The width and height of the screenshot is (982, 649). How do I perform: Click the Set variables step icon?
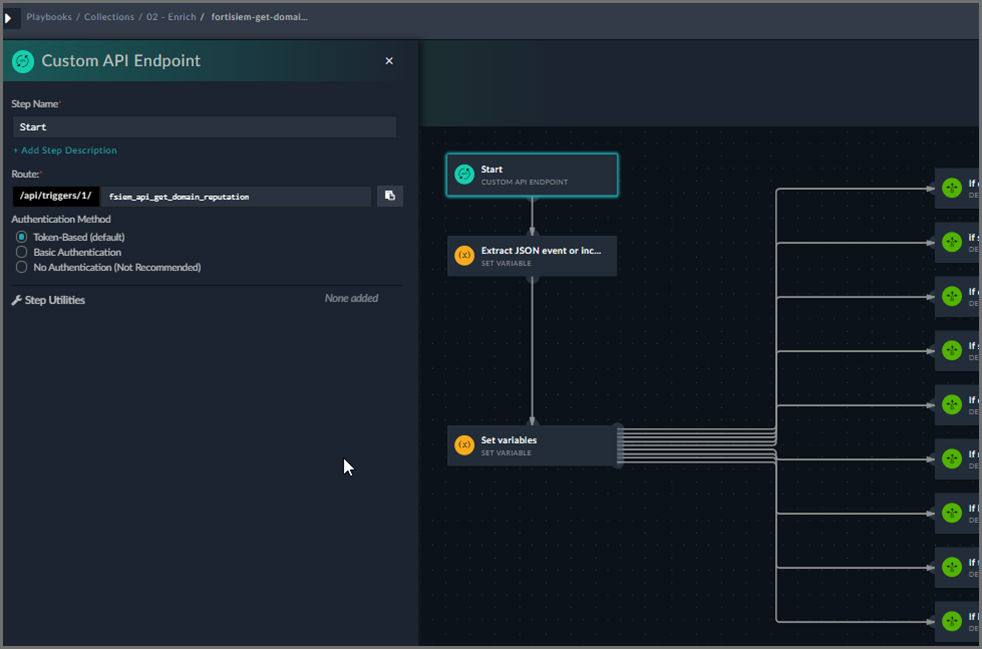tap(464, 445)
